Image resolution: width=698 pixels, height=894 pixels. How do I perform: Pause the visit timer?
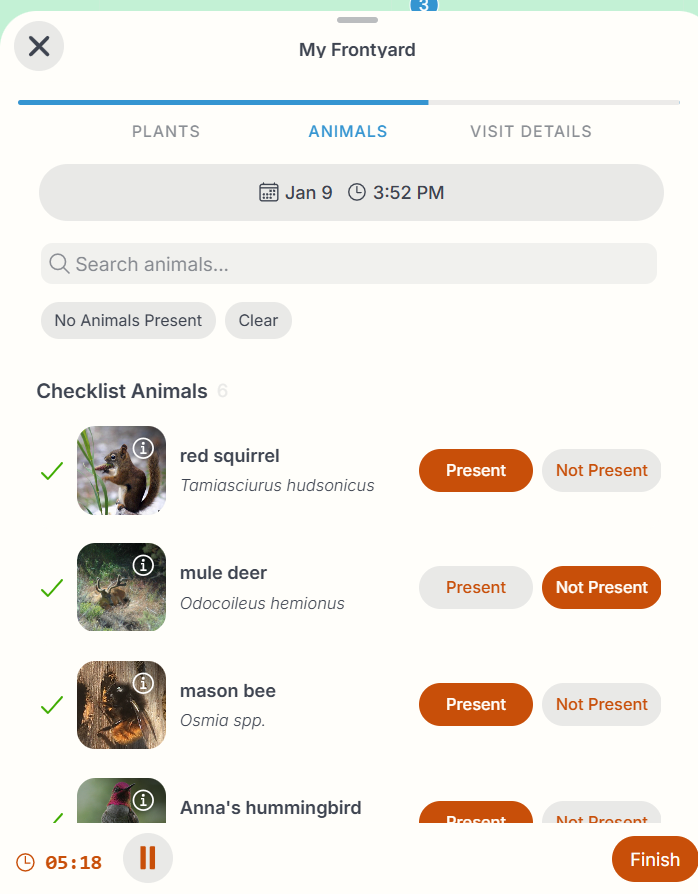(148, 858)
